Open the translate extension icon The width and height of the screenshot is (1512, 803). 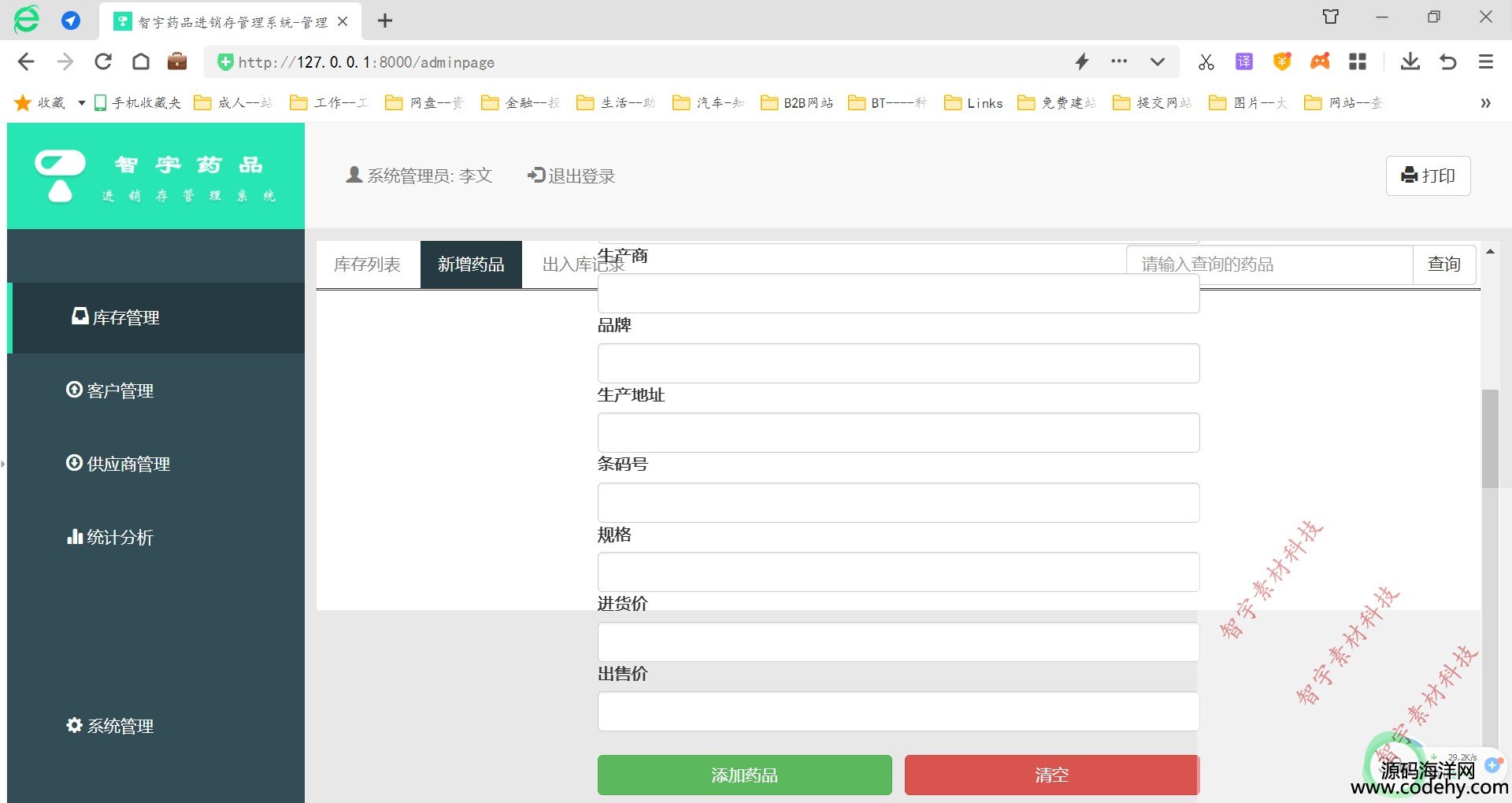(1244, 61)
